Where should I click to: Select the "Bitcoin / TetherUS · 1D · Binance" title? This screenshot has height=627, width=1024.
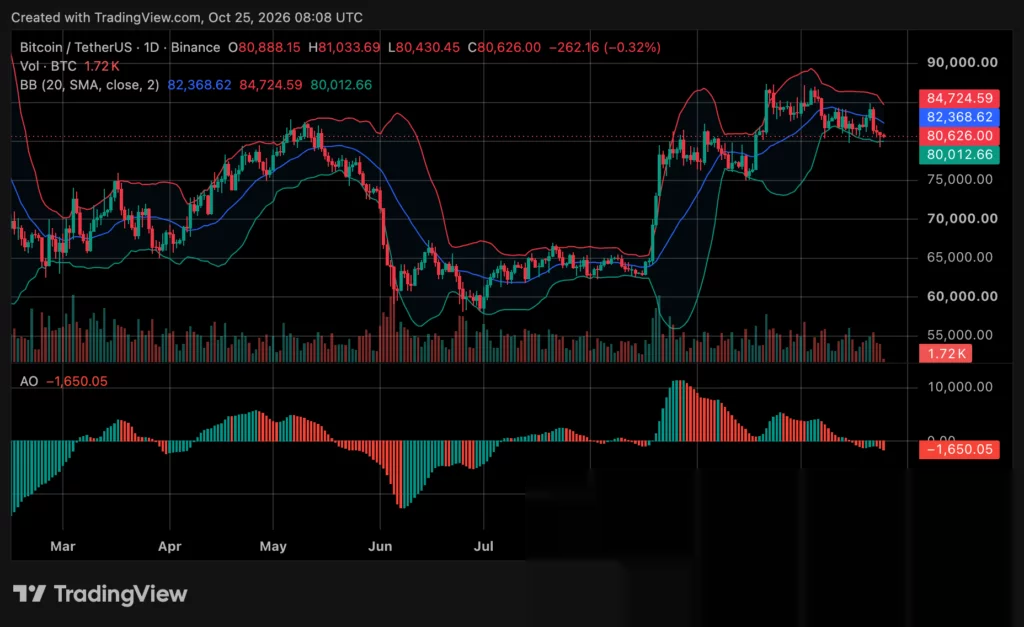pos(120,48)
